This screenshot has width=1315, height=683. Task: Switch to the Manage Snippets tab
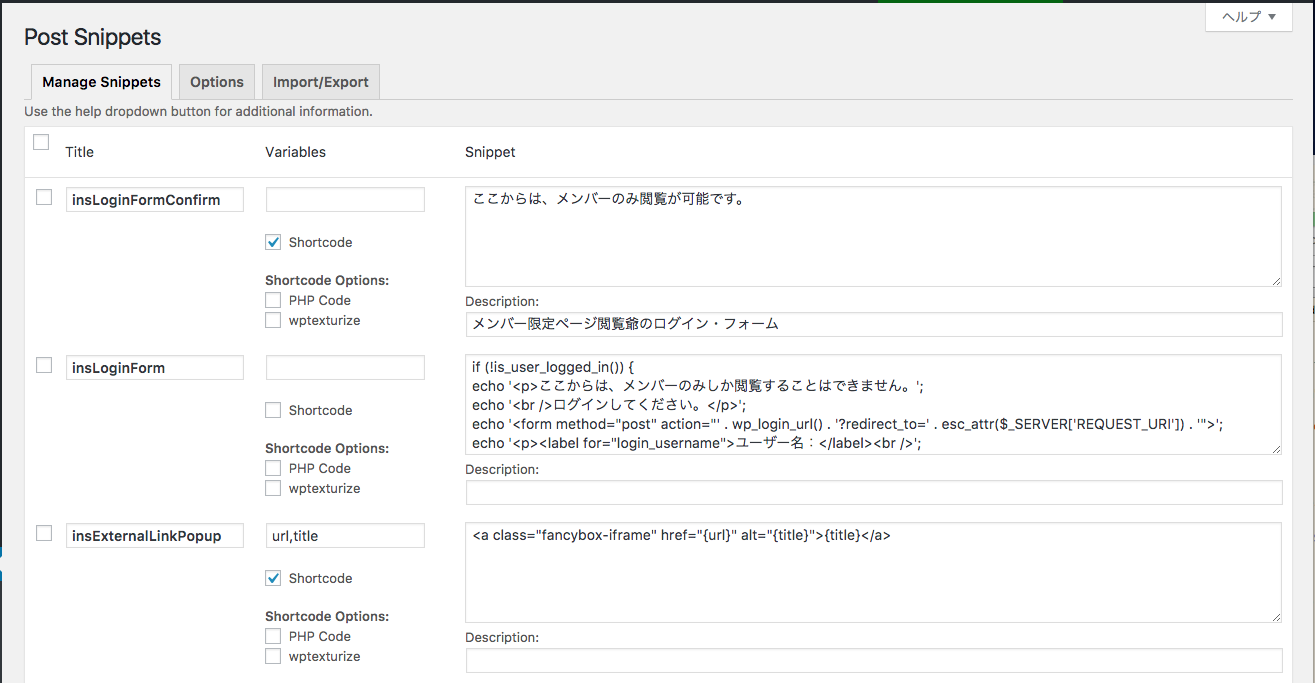[x=101, y=82]
